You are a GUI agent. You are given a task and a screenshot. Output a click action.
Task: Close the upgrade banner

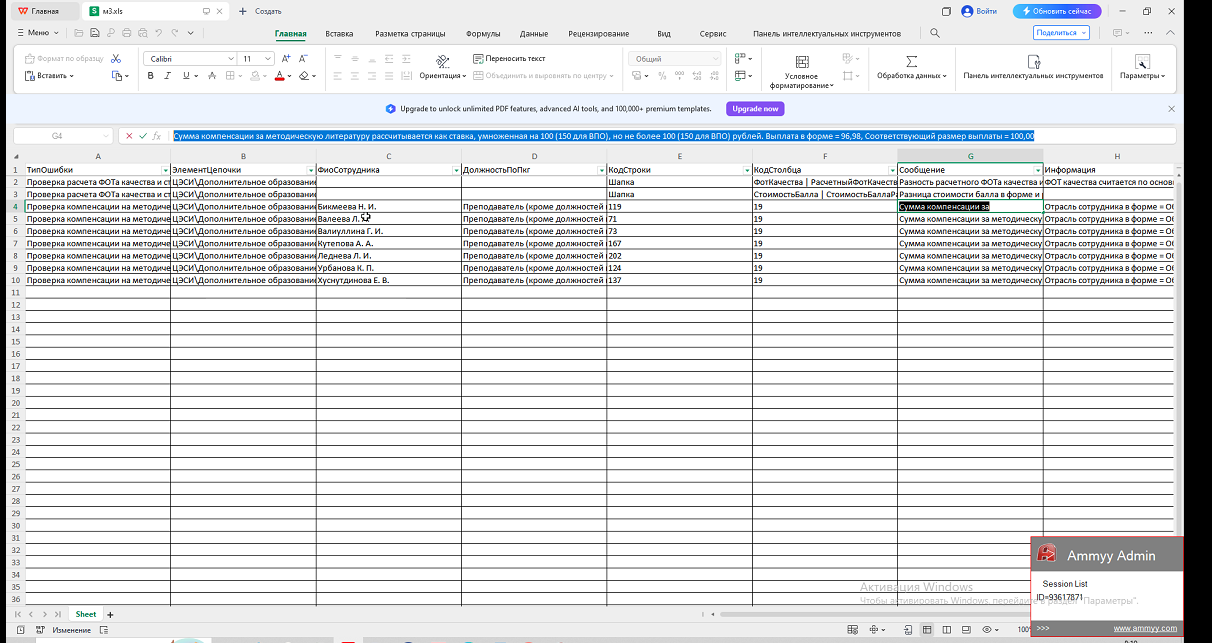coord(1171,108)
